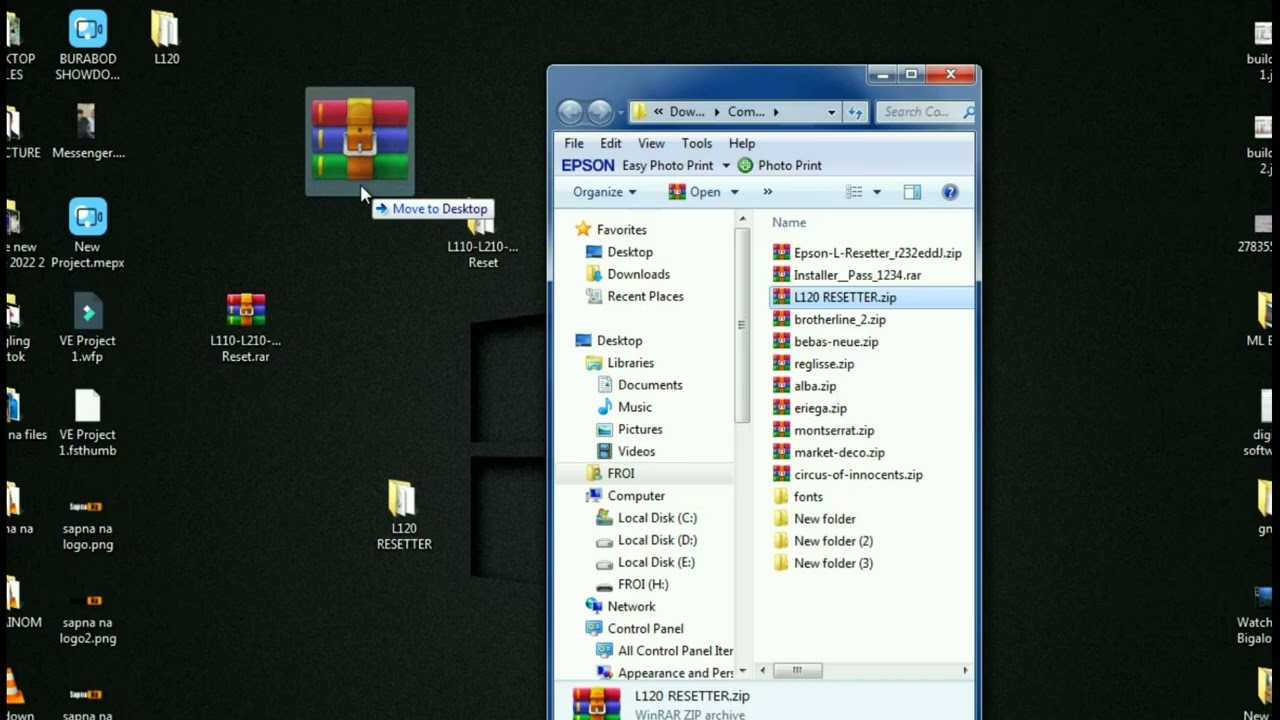Click the folder icon in the address bar
This screenshot has width=1280, height=720.
[640, 112]
